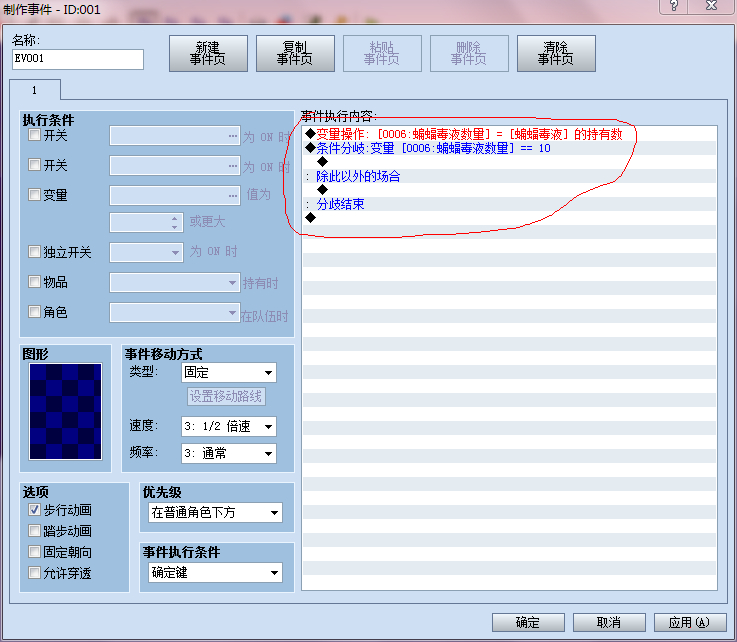Open the 物品 selection dropdown

(175, 282)
